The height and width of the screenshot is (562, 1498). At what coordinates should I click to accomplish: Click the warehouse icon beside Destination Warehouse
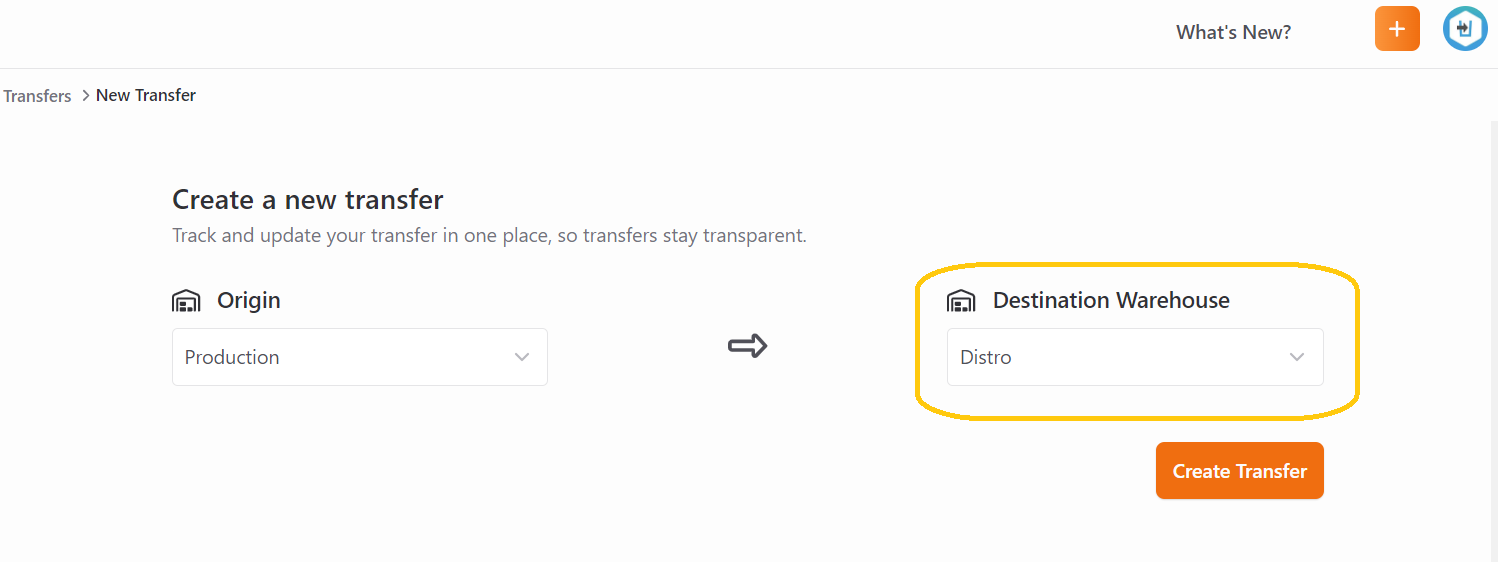coord(961,300)
